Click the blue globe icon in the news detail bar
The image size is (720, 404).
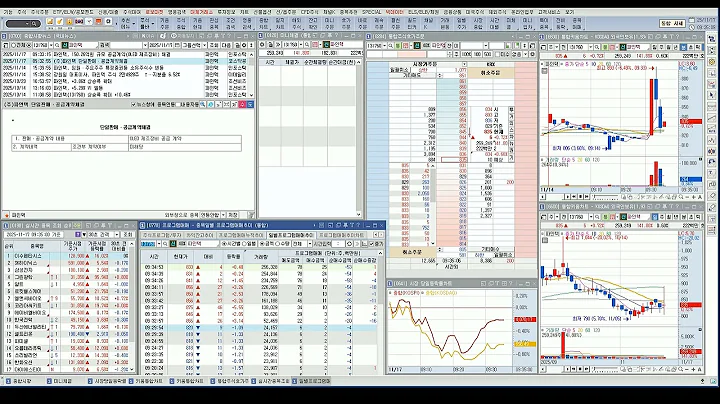211,104
